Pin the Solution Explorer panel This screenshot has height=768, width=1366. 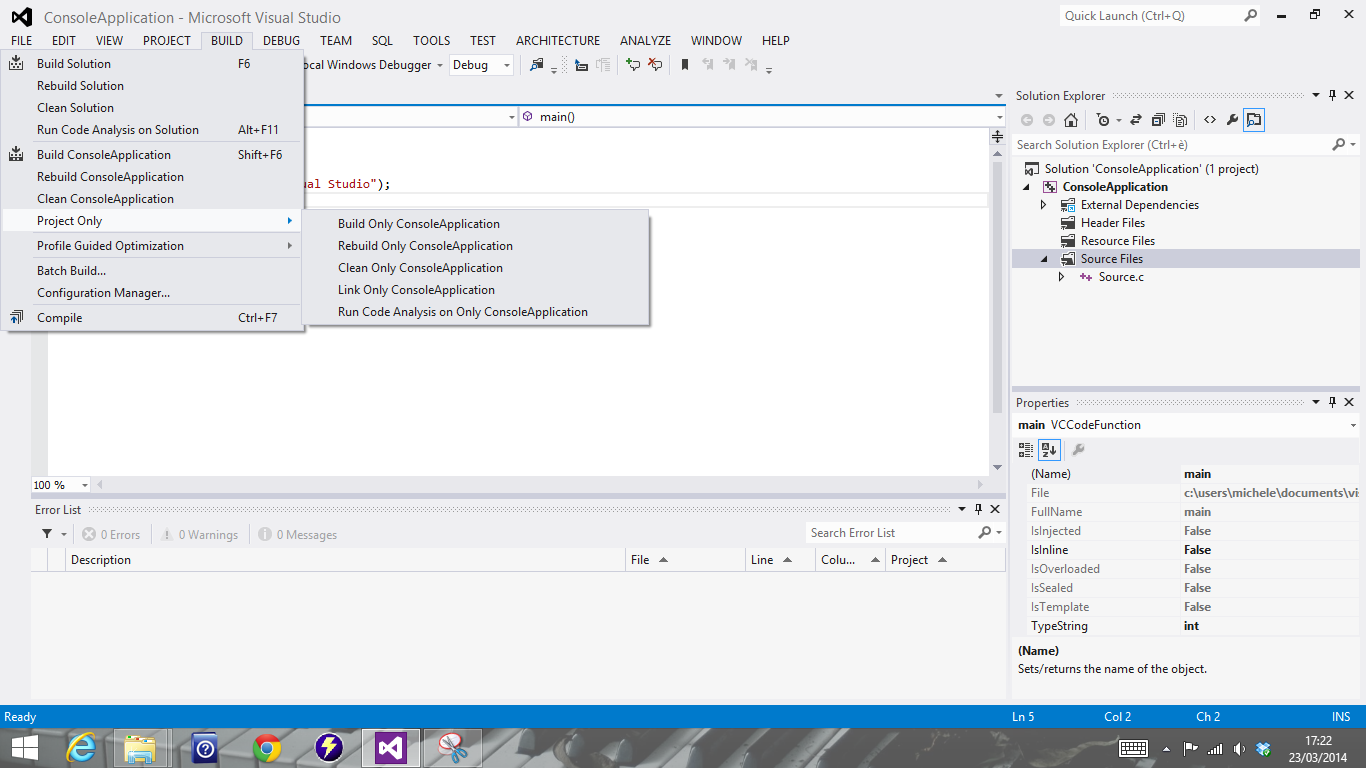[x=1332, y=96]
